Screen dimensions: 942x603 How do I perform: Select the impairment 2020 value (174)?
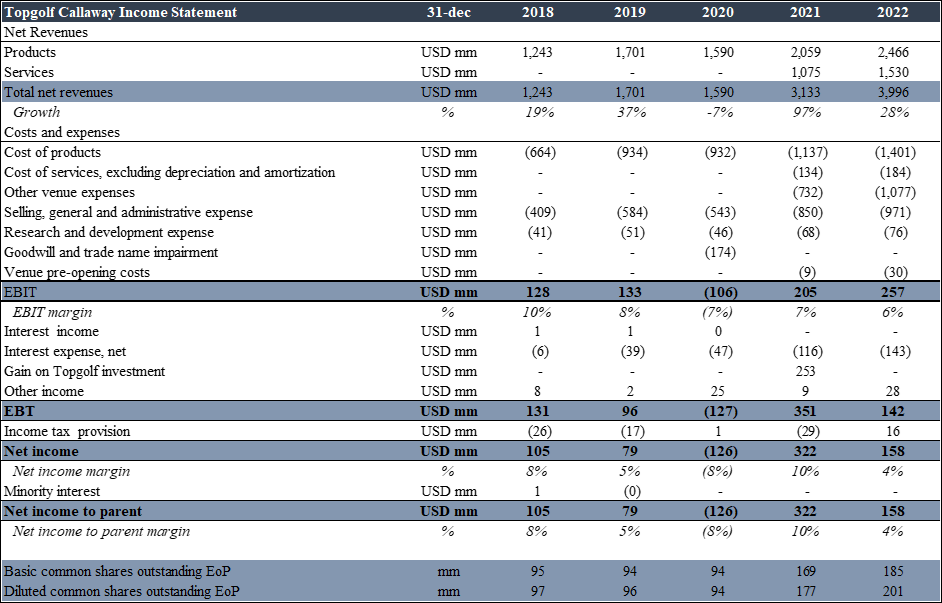point(720,252)
